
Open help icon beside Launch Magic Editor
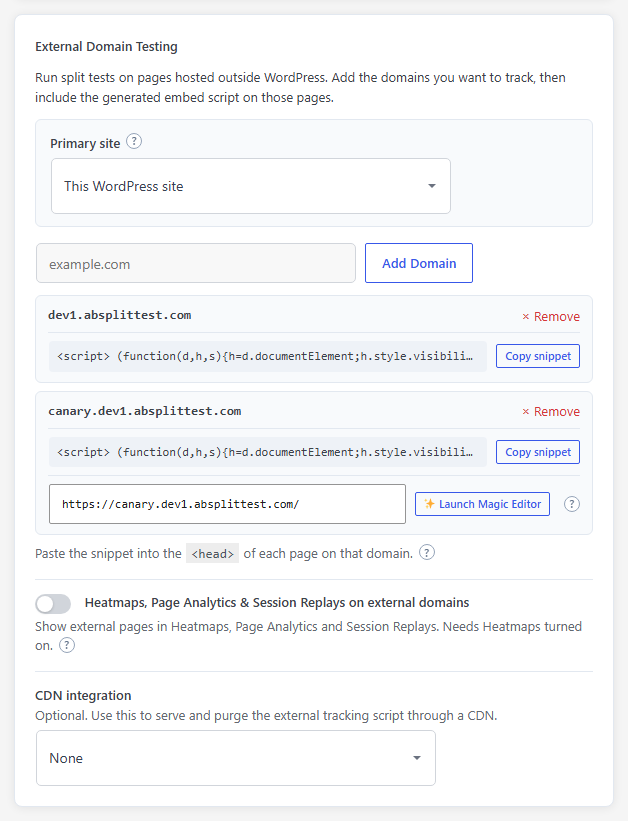[x=571, y=504]
